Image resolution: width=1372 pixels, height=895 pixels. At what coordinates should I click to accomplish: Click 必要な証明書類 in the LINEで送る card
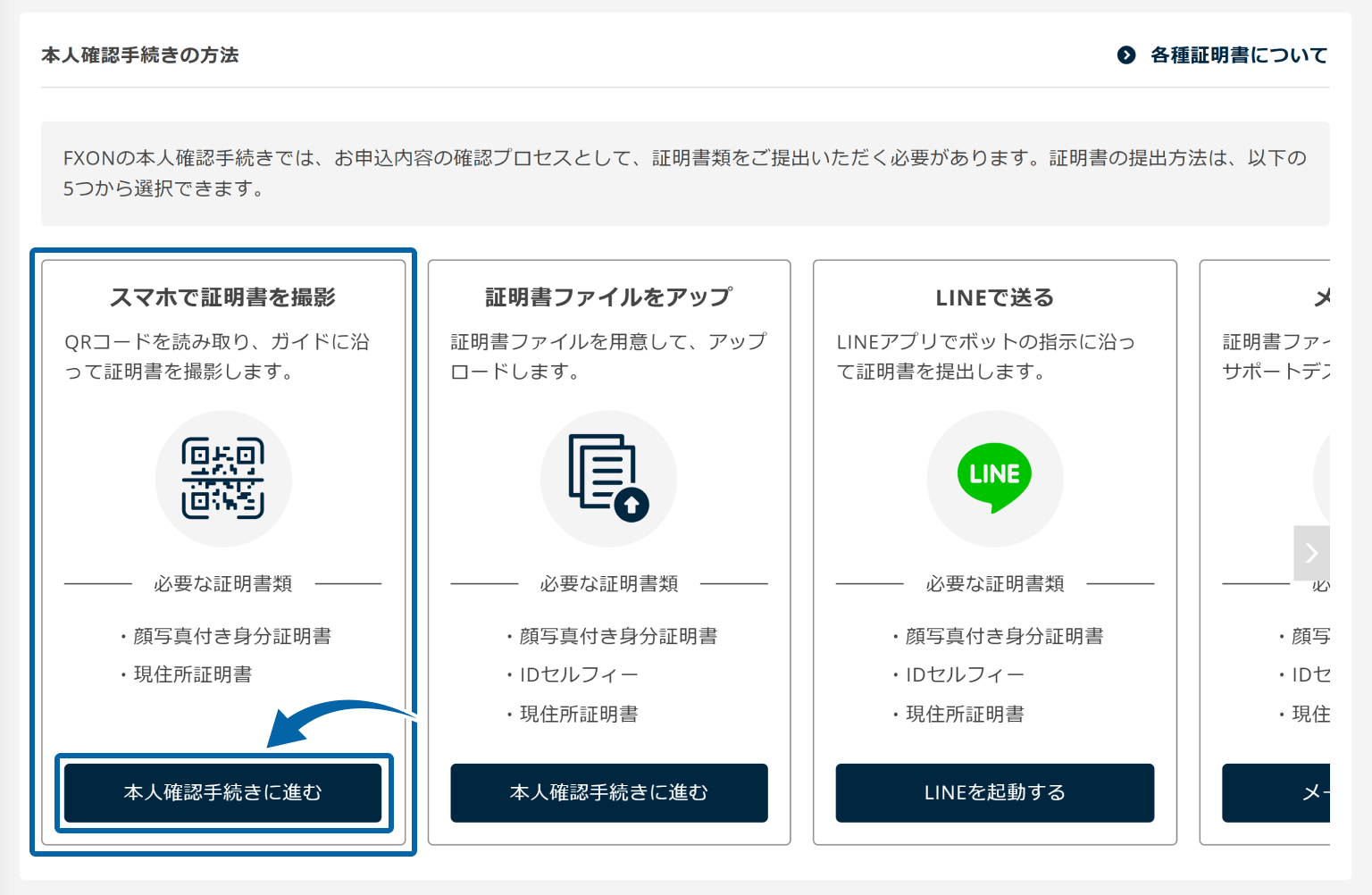pyautogui.click(x=995, y=584)
